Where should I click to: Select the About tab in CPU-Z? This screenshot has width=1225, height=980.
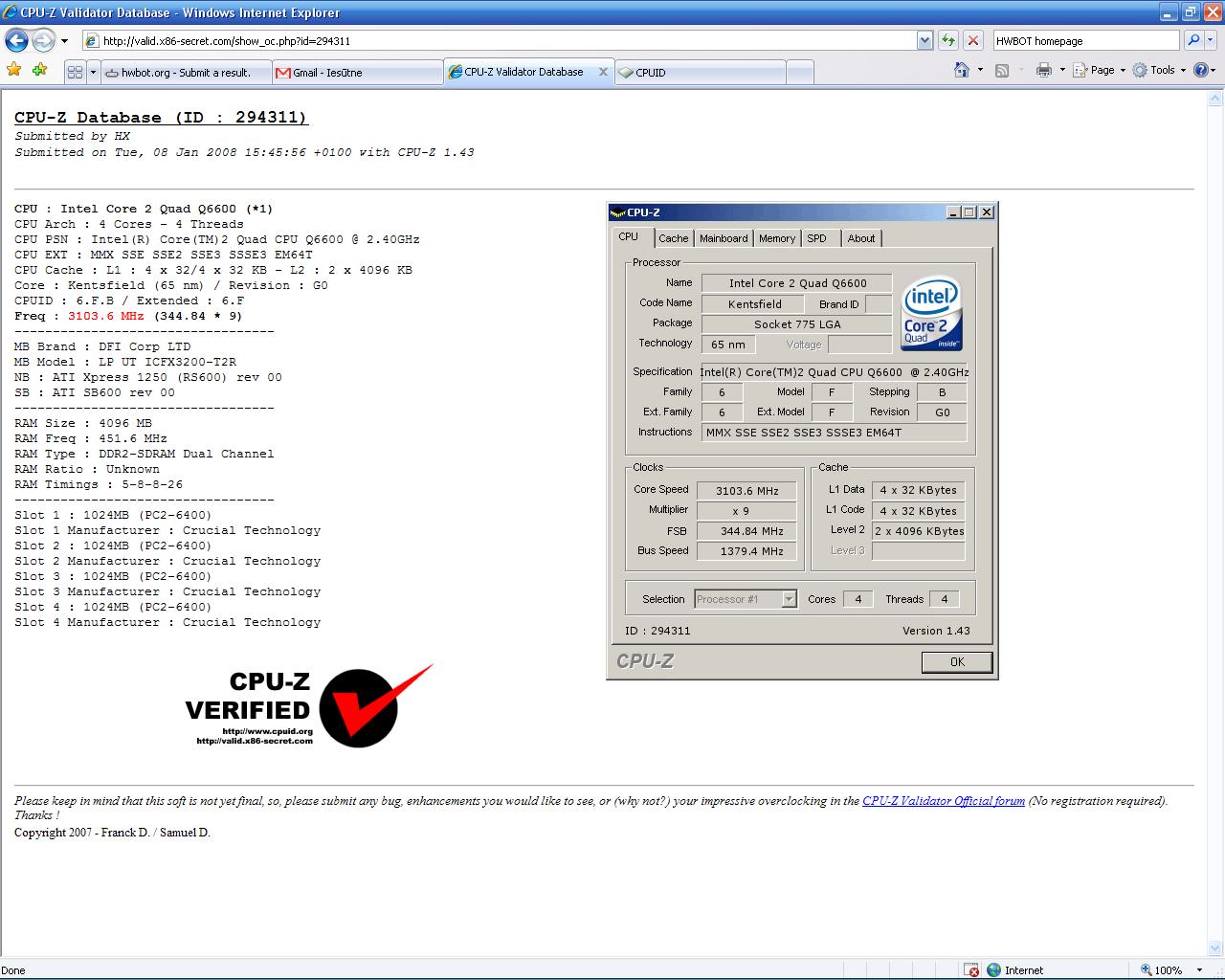coord(861,238)
